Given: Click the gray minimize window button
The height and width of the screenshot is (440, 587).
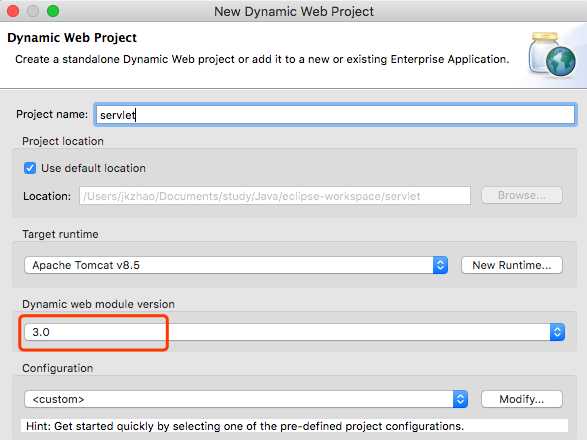Looking at the screenshot, I should point(33,11).
